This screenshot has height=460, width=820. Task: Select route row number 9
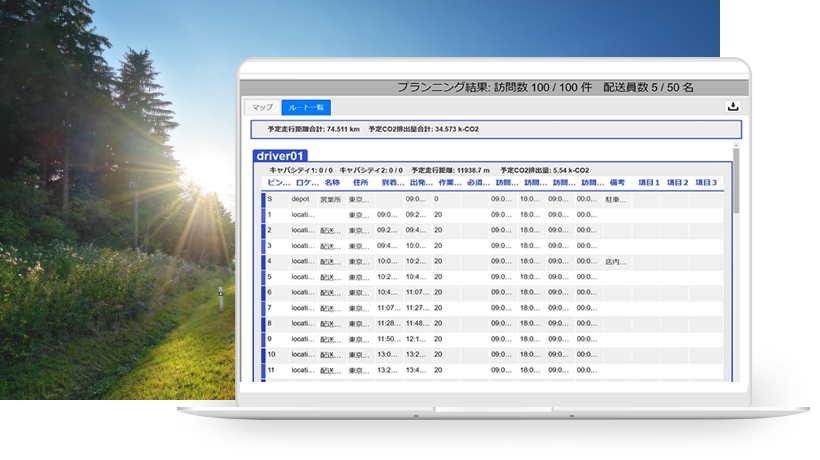tap(493, 339)
